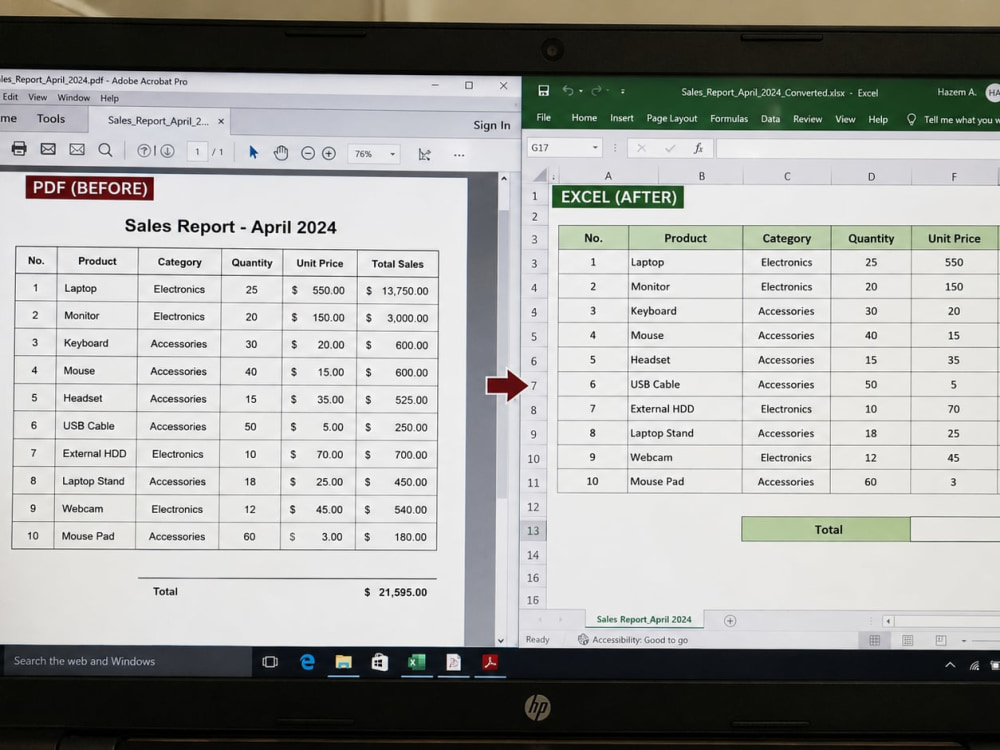Viewport: 1000px width, 750px height.
Task: Click the Excel formula bar input
Action: pyautogui.click(x=858, y=149)
